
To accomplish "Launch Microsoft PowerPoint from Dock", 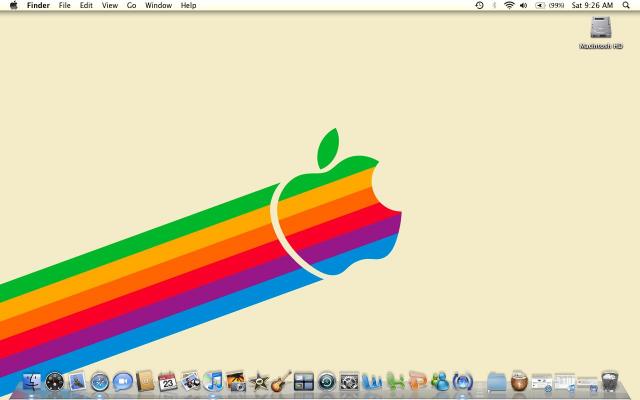I will point(417,381).
